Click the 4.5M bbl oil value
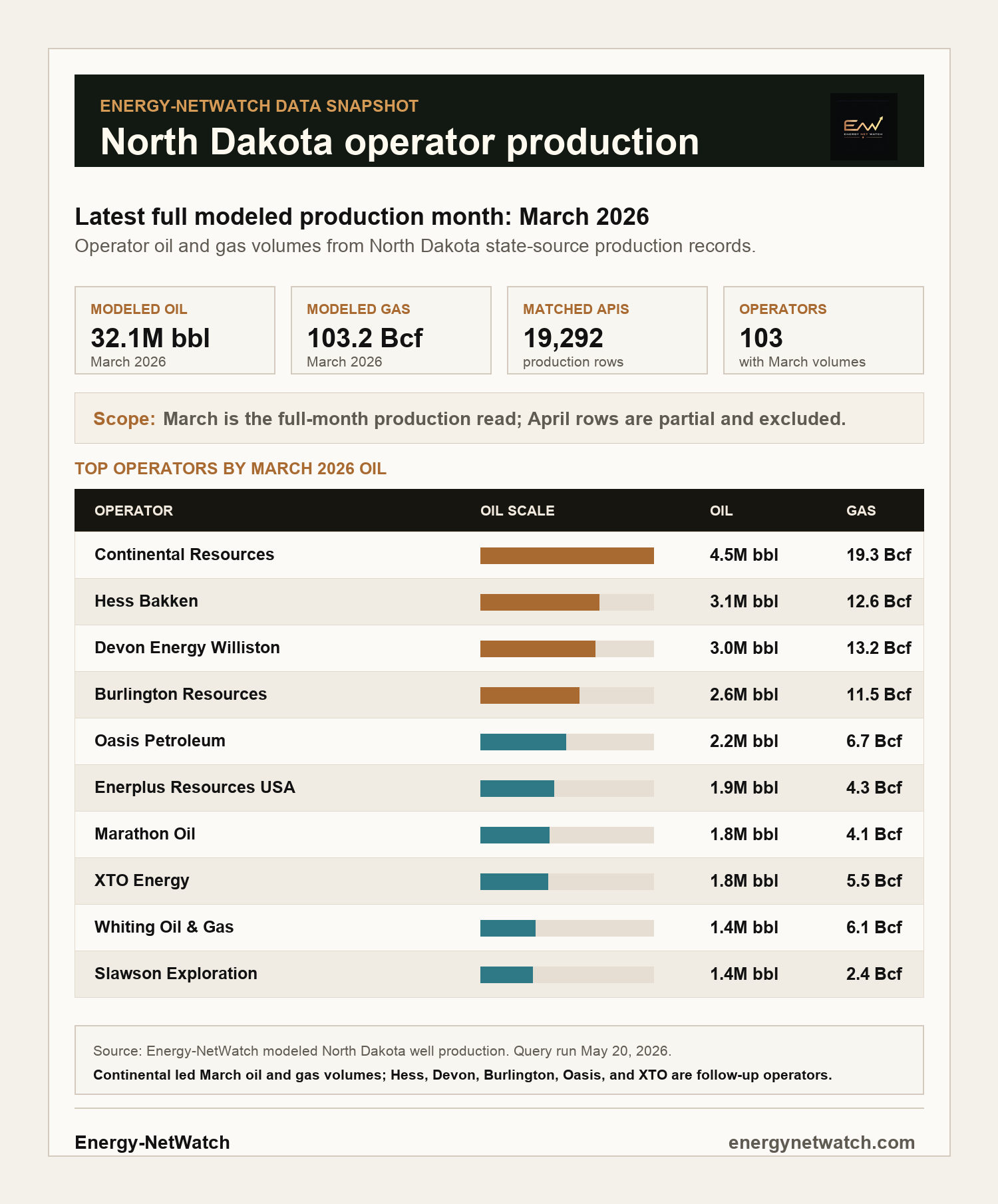 coord(744,555)
